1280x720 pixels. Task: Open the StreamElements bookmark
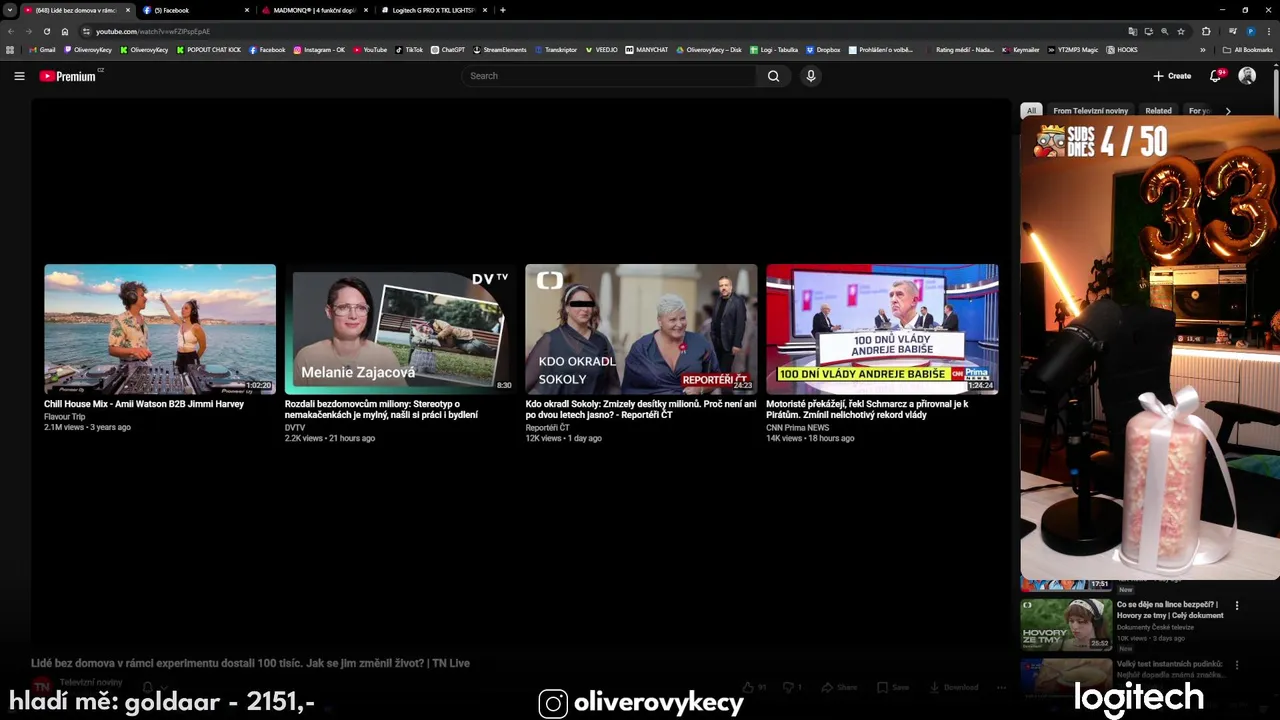click(500, 49)
